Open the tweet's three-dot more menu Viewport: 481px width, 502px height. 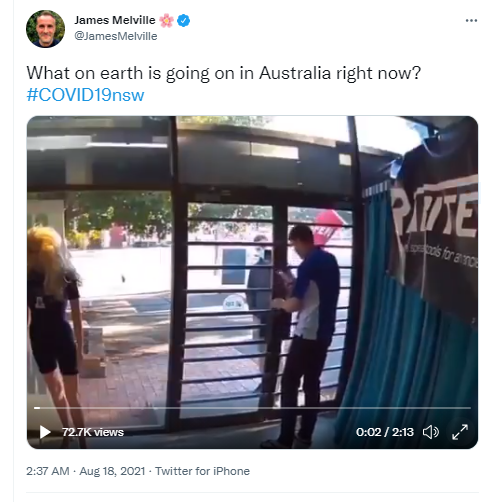click(471, 21)
